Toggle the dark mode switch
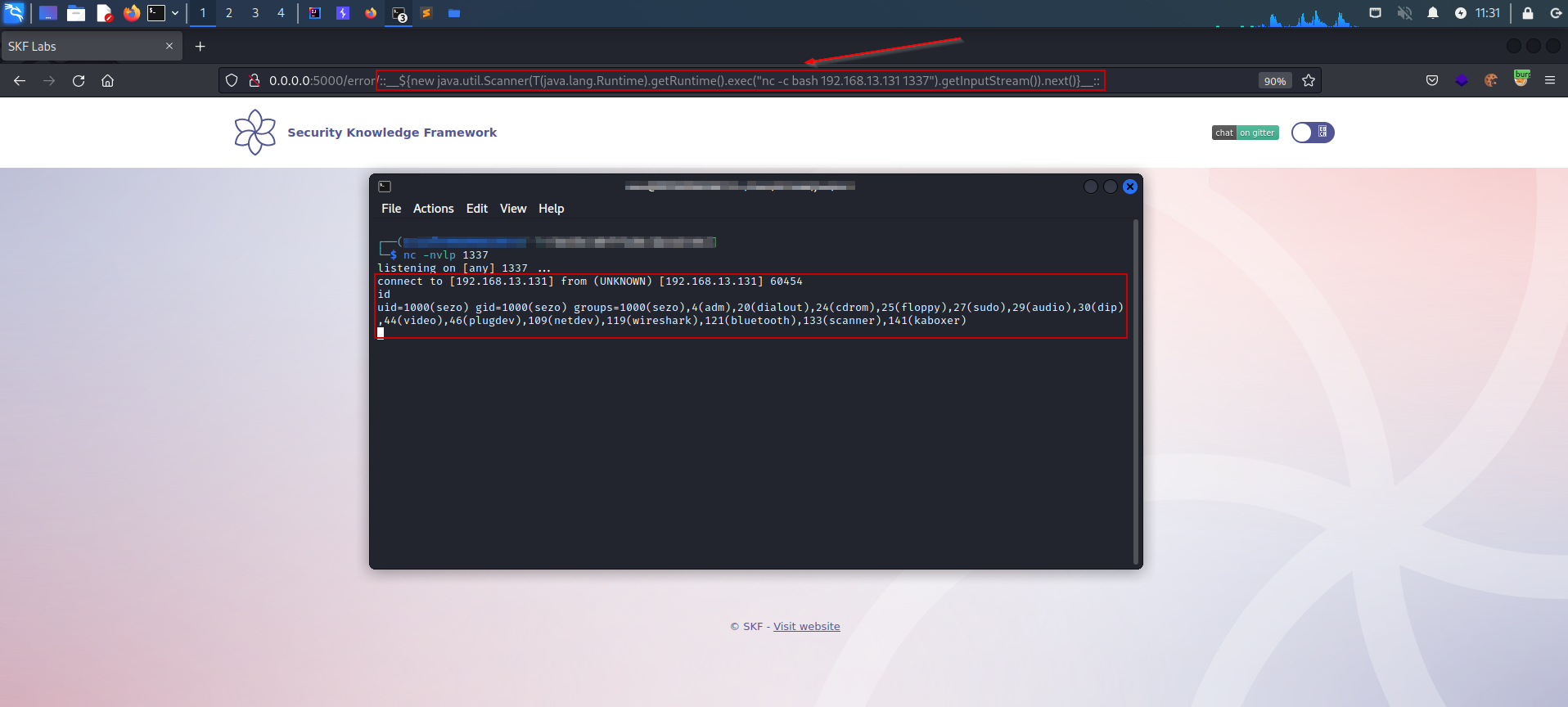Viewport: 1568px width, 707px height. (1313, 133)
